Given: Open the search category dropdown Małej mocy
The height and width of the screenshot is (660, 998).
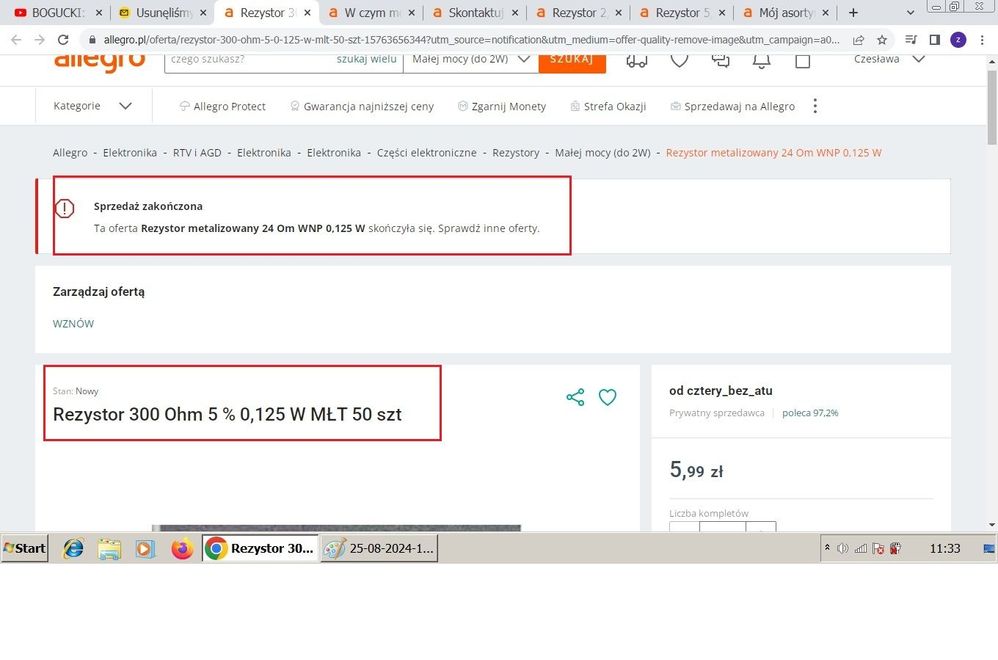Looking at the screenshot, I should pyautogui.click(x=470, y=60).
